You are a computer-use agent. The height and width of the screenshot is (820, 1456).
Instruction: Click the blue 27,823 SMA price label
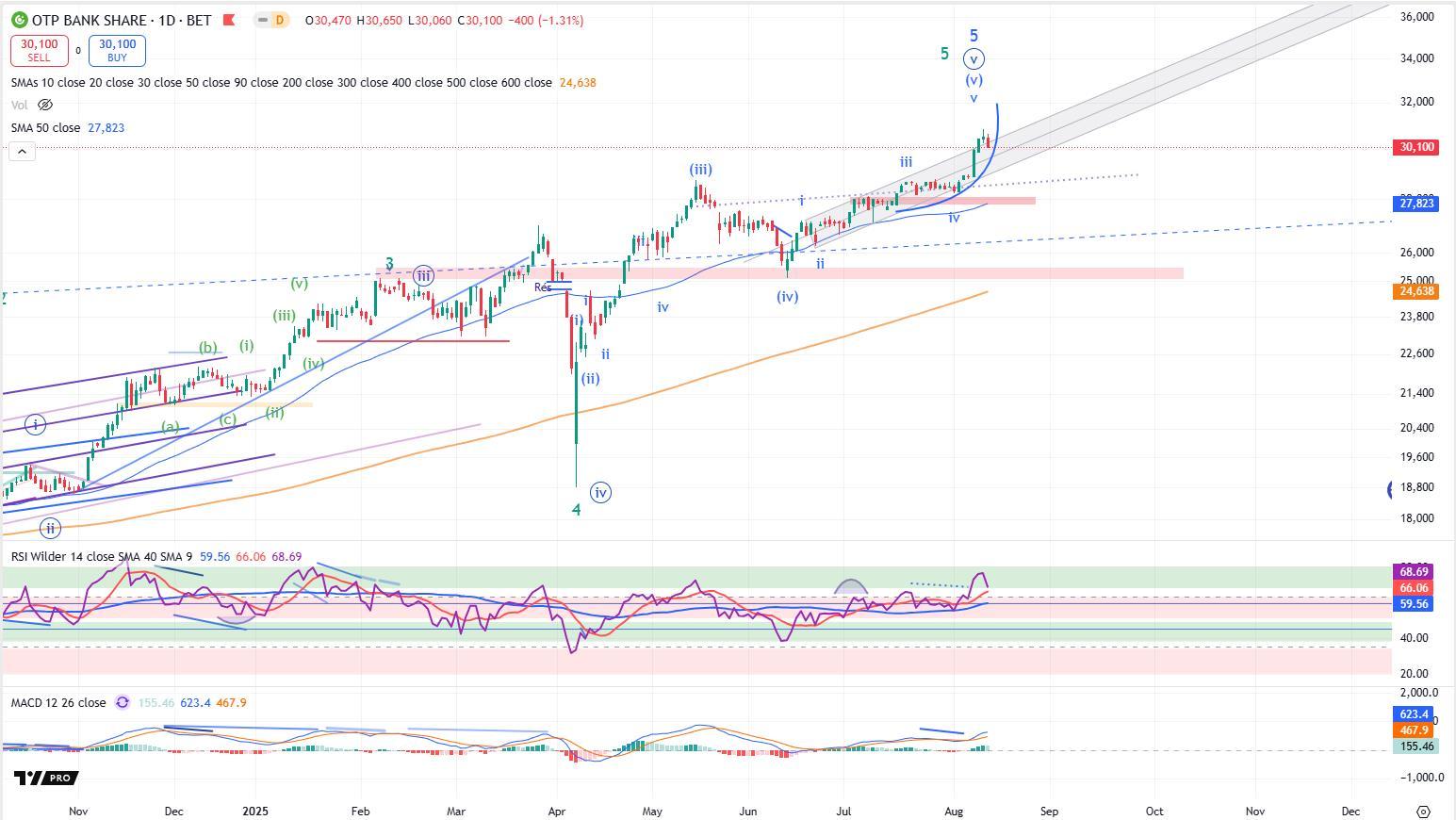click(1415, 204)
